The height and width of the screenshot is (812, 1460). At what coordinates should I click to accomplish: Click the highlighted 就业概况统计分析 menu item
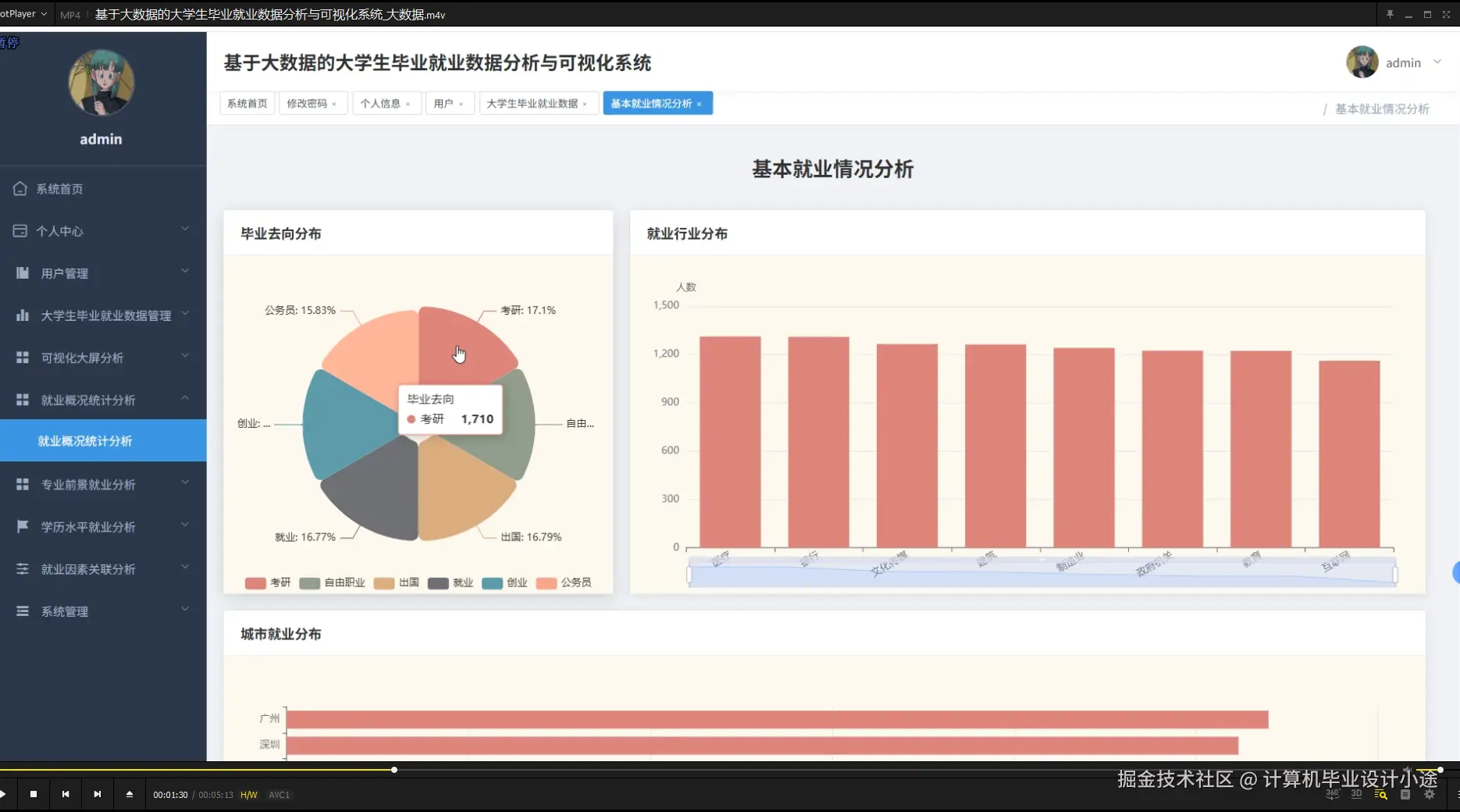tap(84, 440)
